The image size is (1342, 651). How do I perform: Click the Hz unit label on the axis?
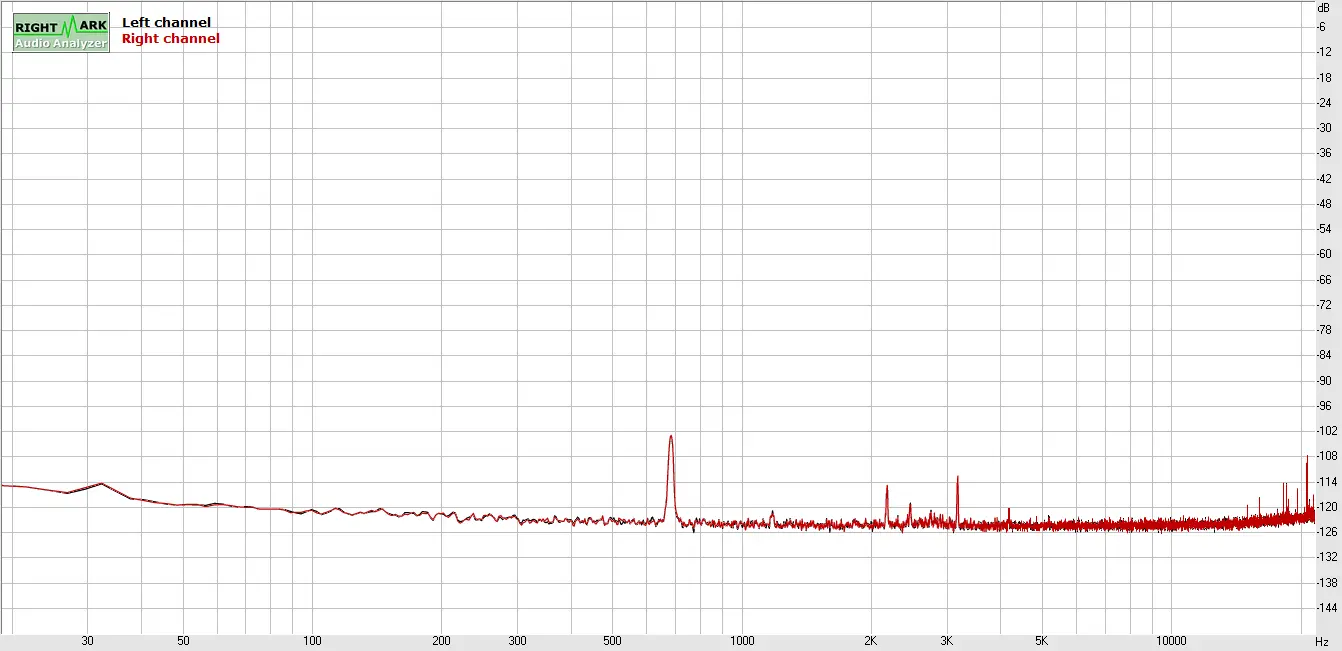1322,641
